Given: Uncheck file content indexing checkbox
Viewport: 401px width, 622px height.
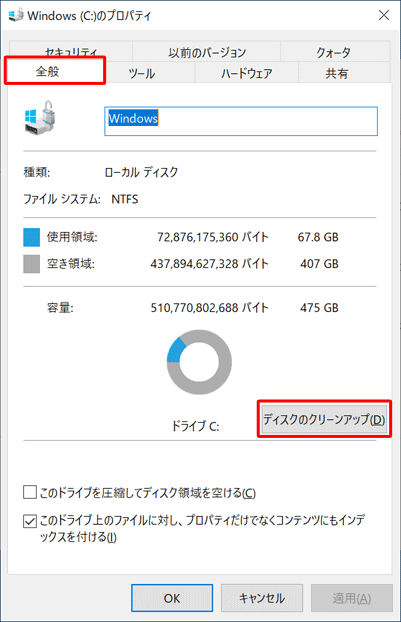Looking at the screenshot, I should point(30,521).
